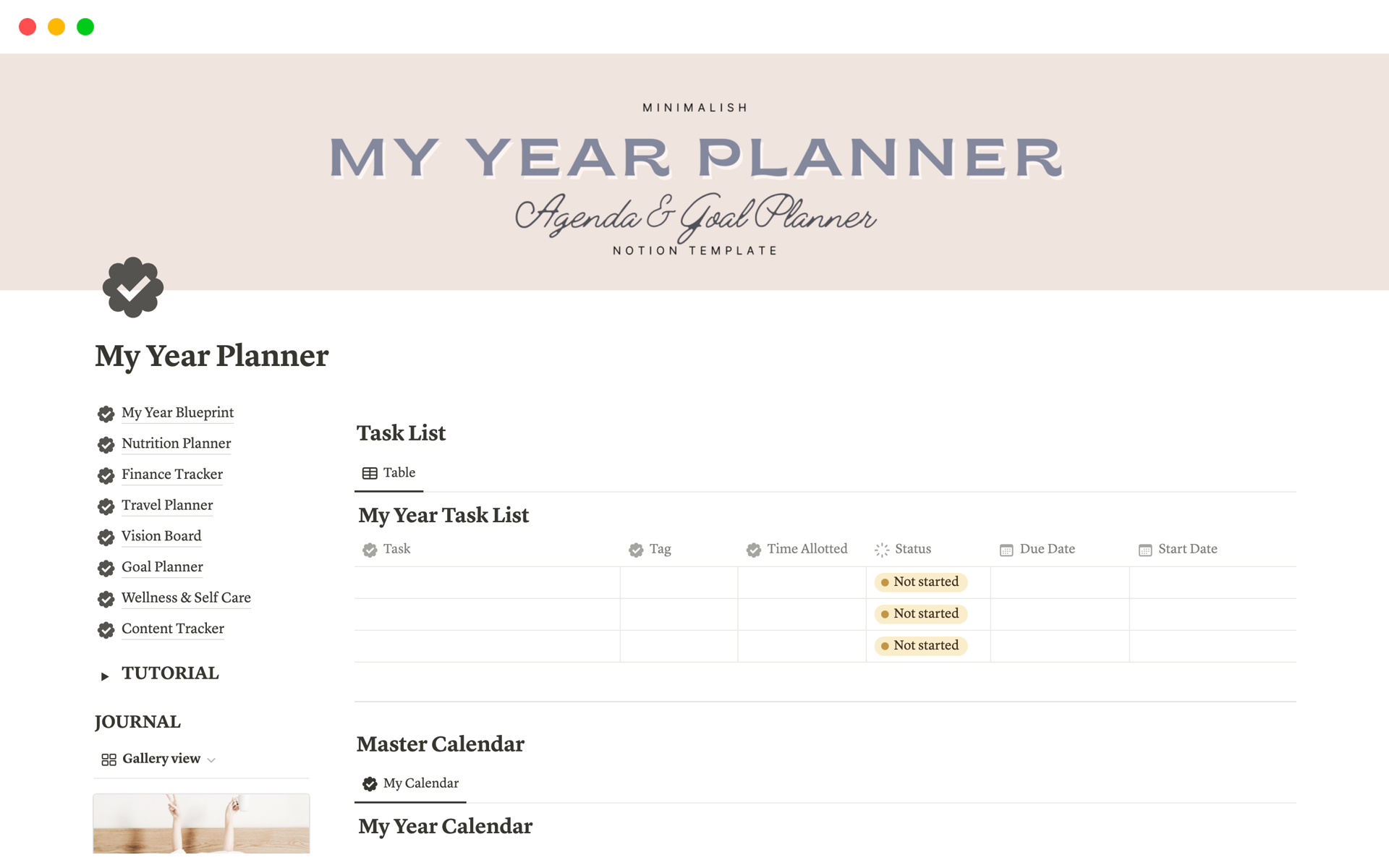The height and width of the screenshot is (868, 1389).
Task: Click the badge icon in the Task column header
Action: pos(370,550)
